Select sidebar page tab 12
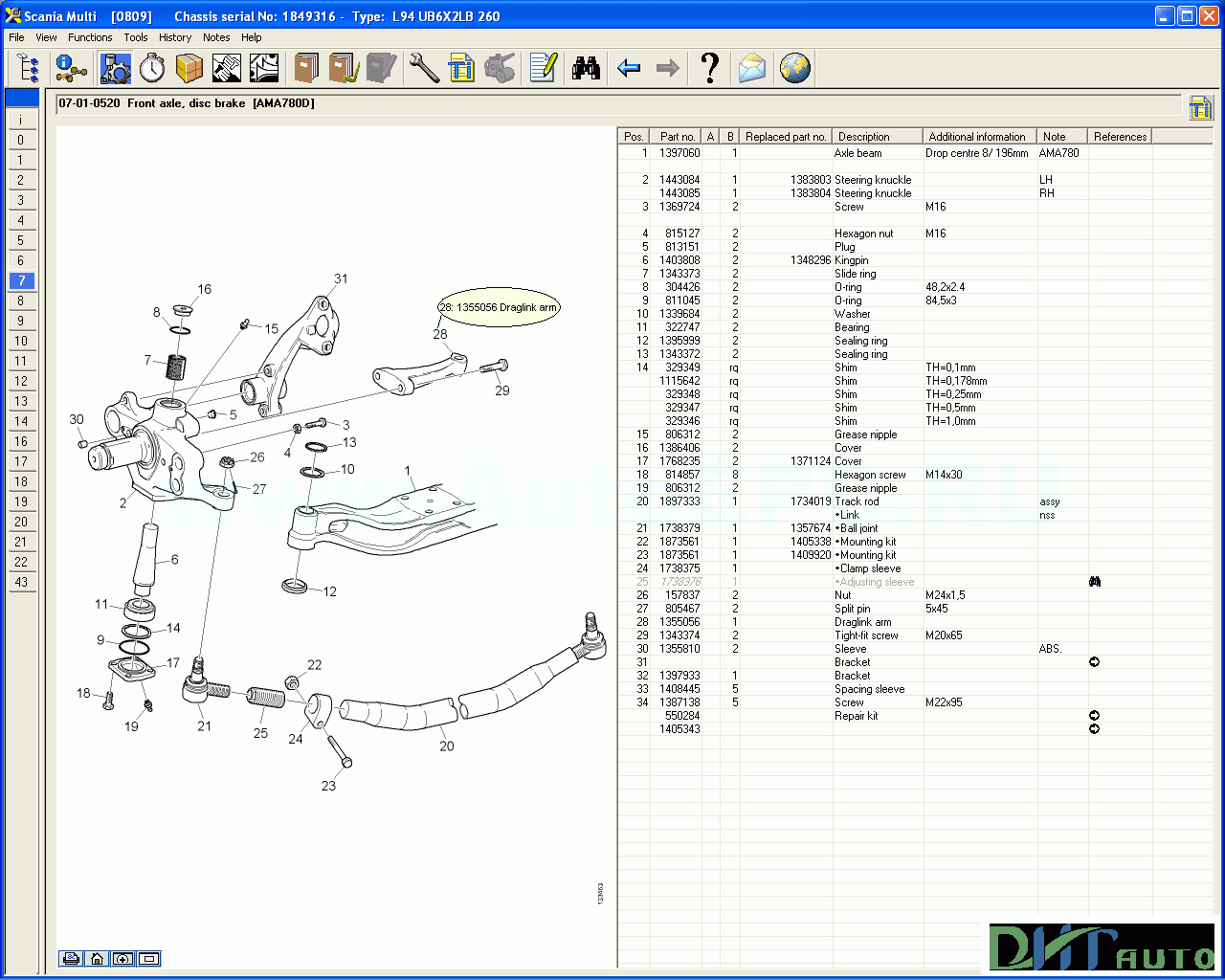 [21, 381]
